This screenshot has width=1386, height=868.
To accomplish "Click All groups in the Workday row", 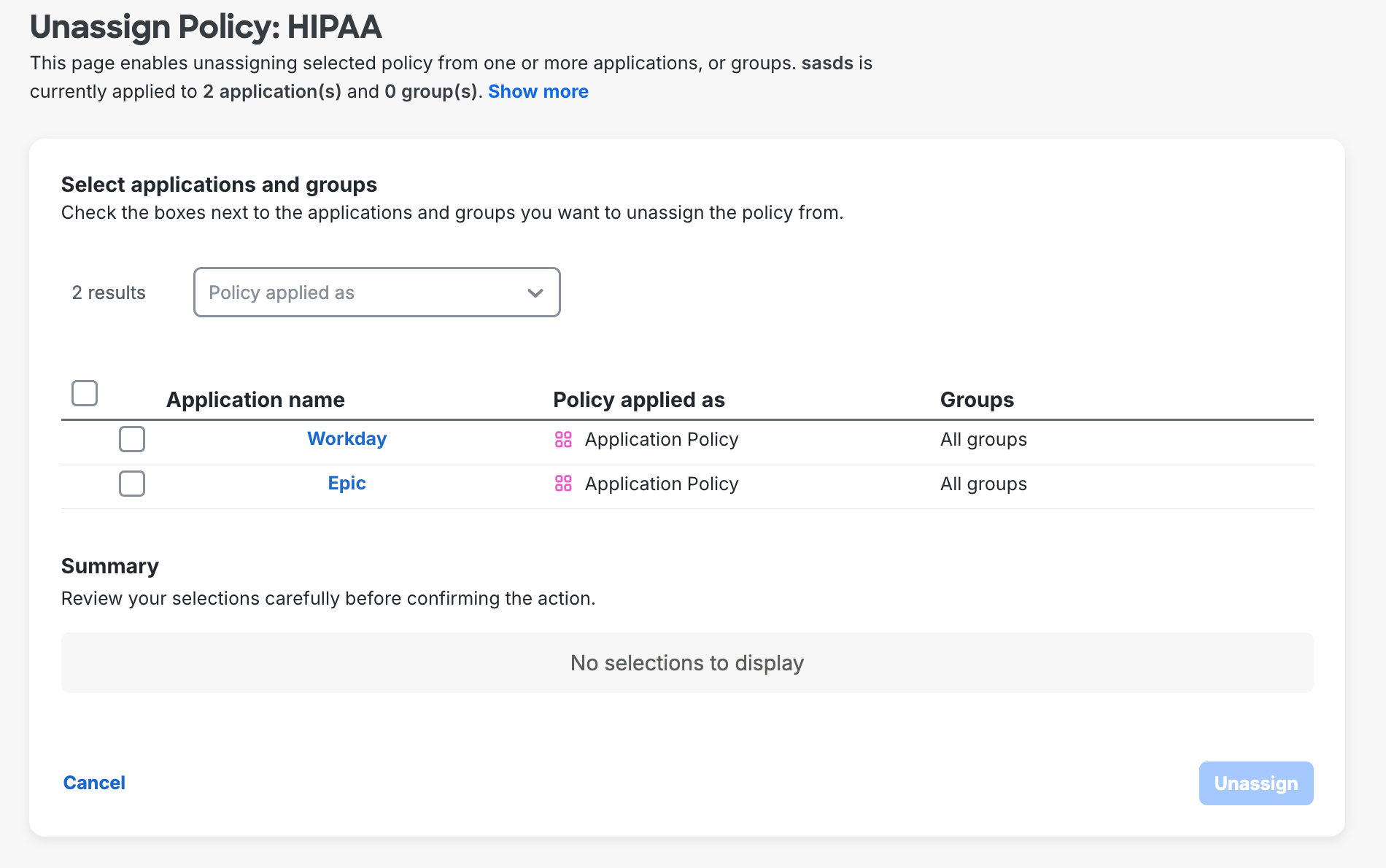I will point(983,439).
